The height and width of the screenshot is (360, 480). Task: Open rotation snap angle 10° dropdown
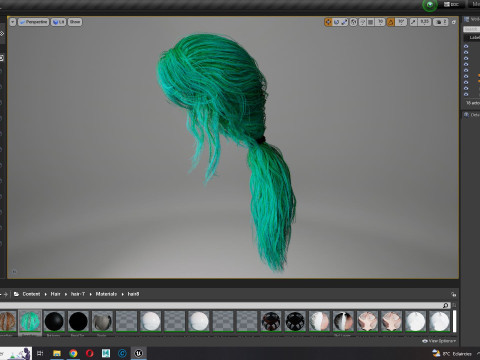tap(401, 22)
